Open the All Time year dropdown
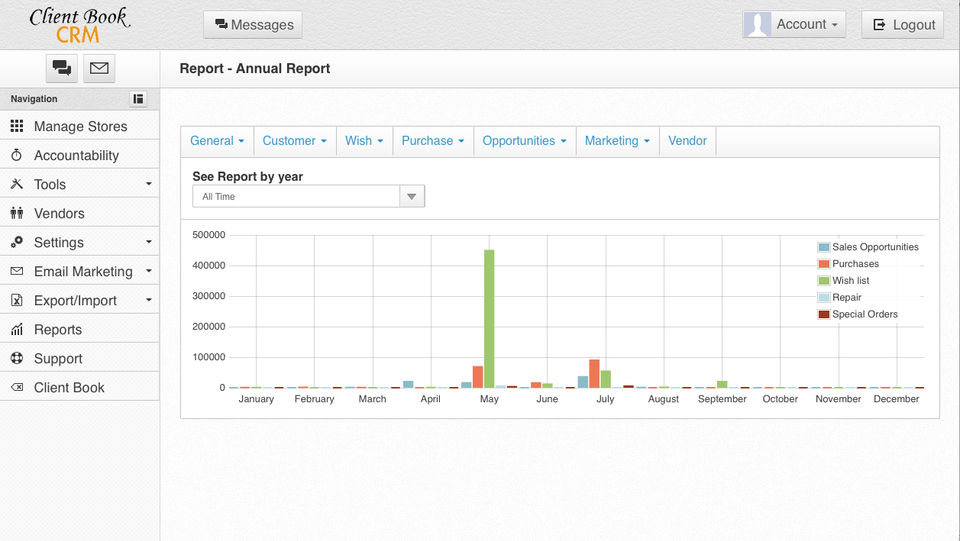The height and width of the screenshot is (541, 960). [x=308, y=197]
